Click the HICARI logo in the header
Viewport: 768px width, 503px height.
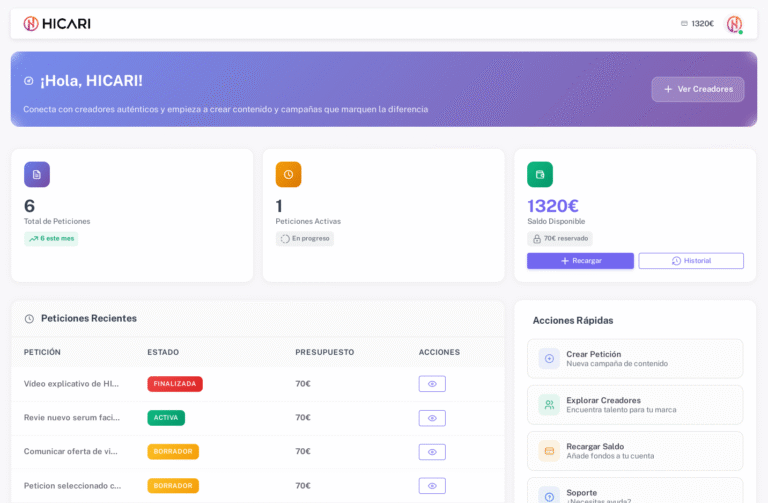coord(57,24)
